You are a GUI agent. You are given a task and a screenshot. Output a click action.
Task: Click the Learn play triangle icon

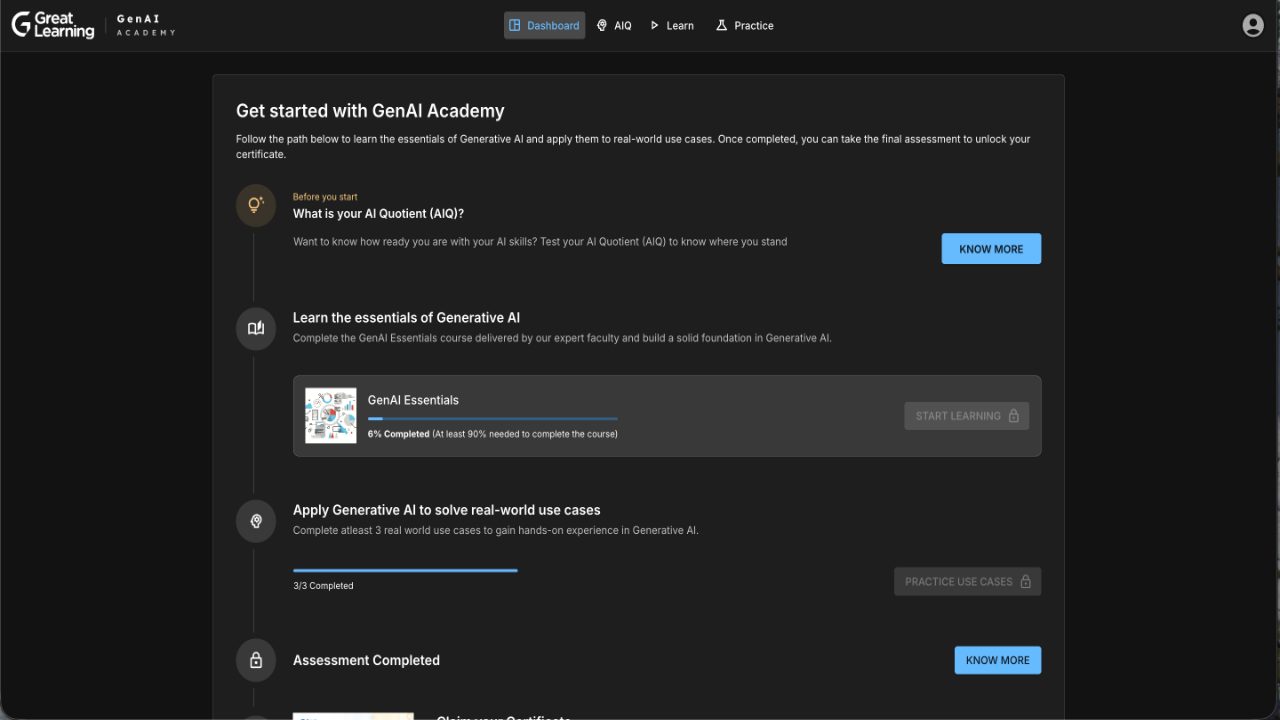click(657, 25)
